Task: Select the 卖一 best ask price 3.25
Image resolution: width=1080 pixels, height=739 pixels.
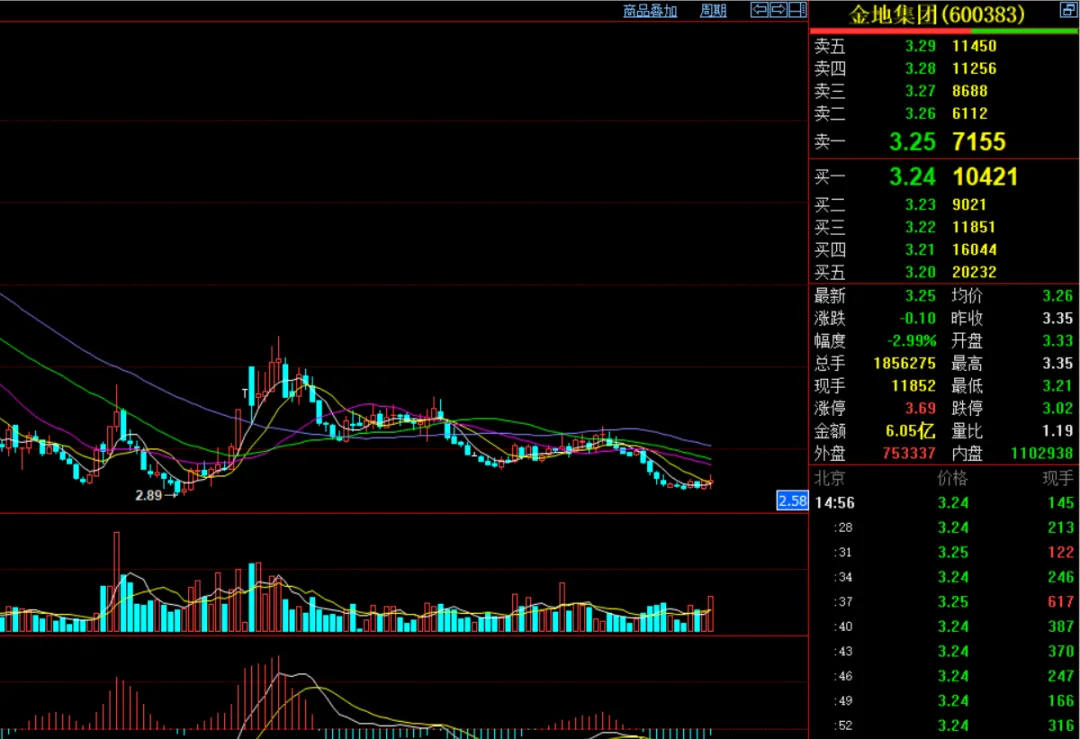Action: pyautogui.click(x=912, y=142)
